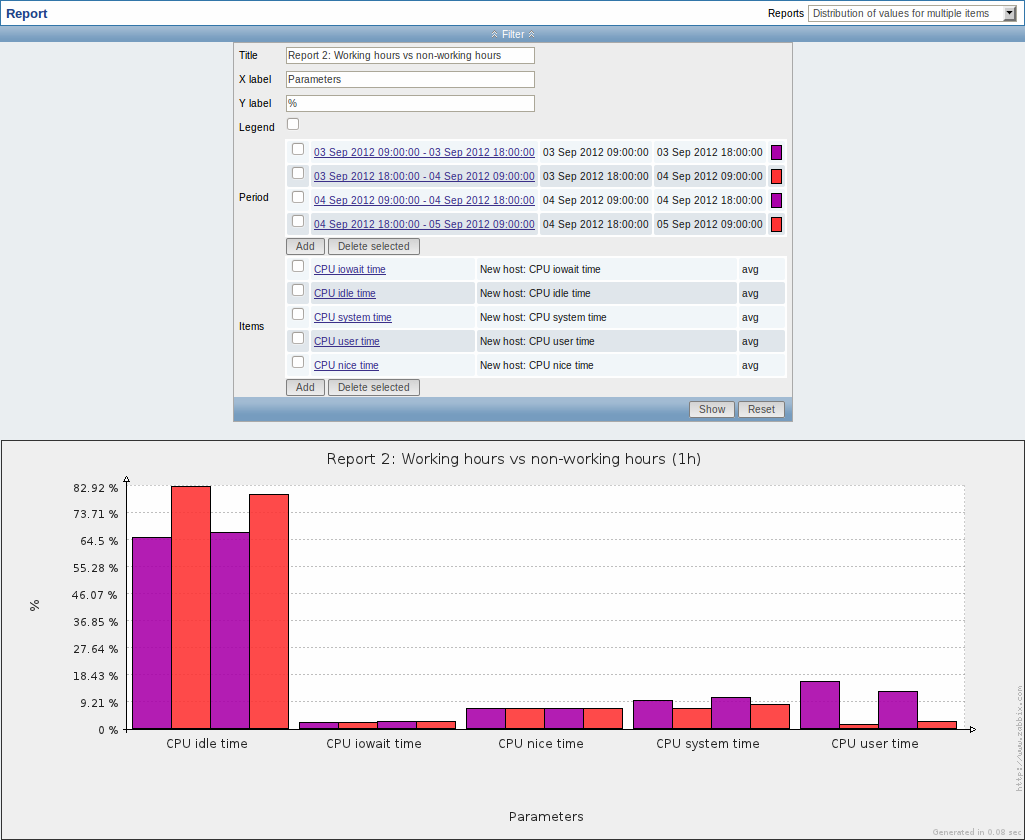The image size is (1025, 840).
Task: Select the CPU system time item checkbox
Action: tap(298, 314)
